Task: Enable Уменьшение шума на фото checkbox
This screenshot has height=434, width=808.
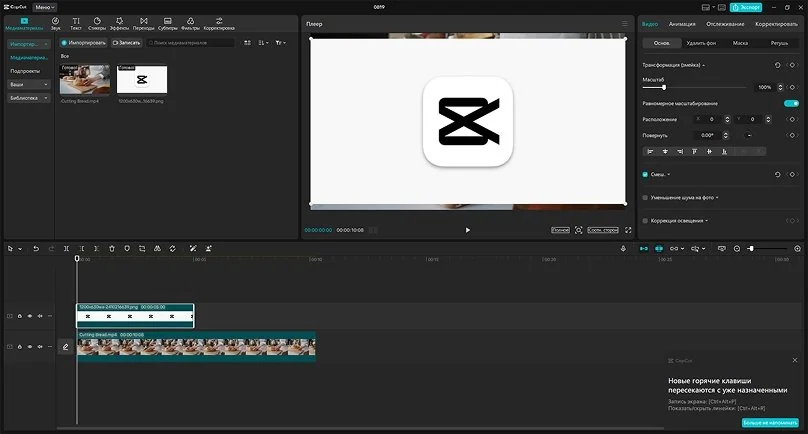Action: click(x=645, y=197)
